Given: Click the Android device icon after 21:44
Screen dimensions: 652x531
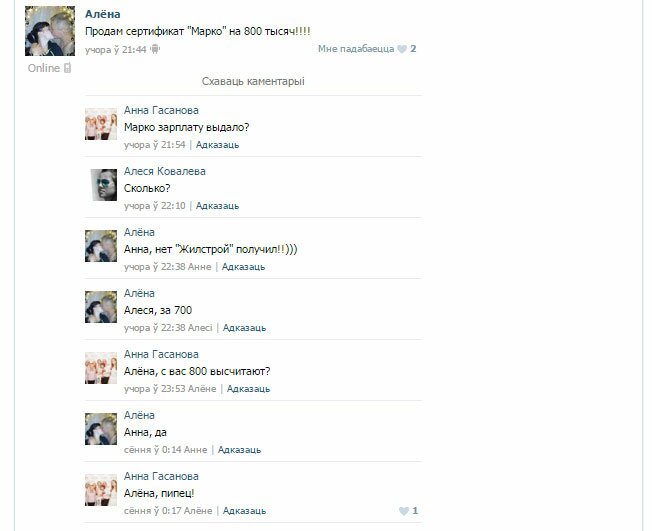Looking at the screenshot, I should 155,49.
